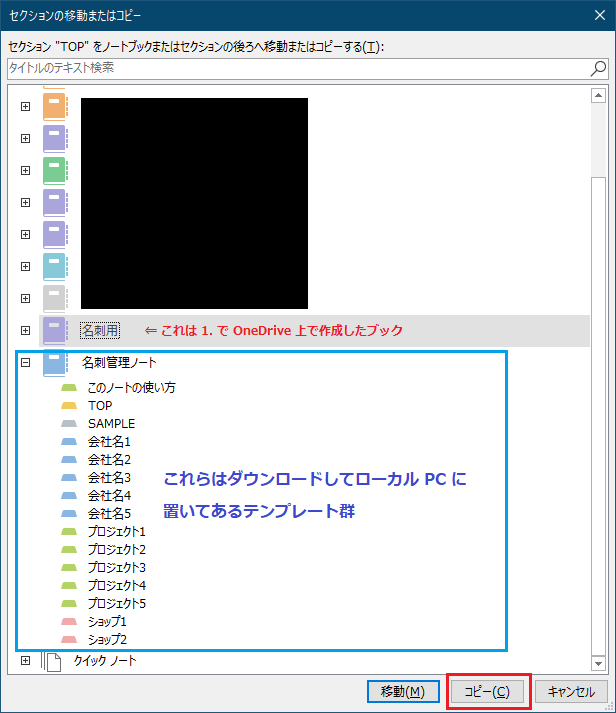Select the 会社名2 section
Viewport: 616px width, 713px height.
coord(109,460)
